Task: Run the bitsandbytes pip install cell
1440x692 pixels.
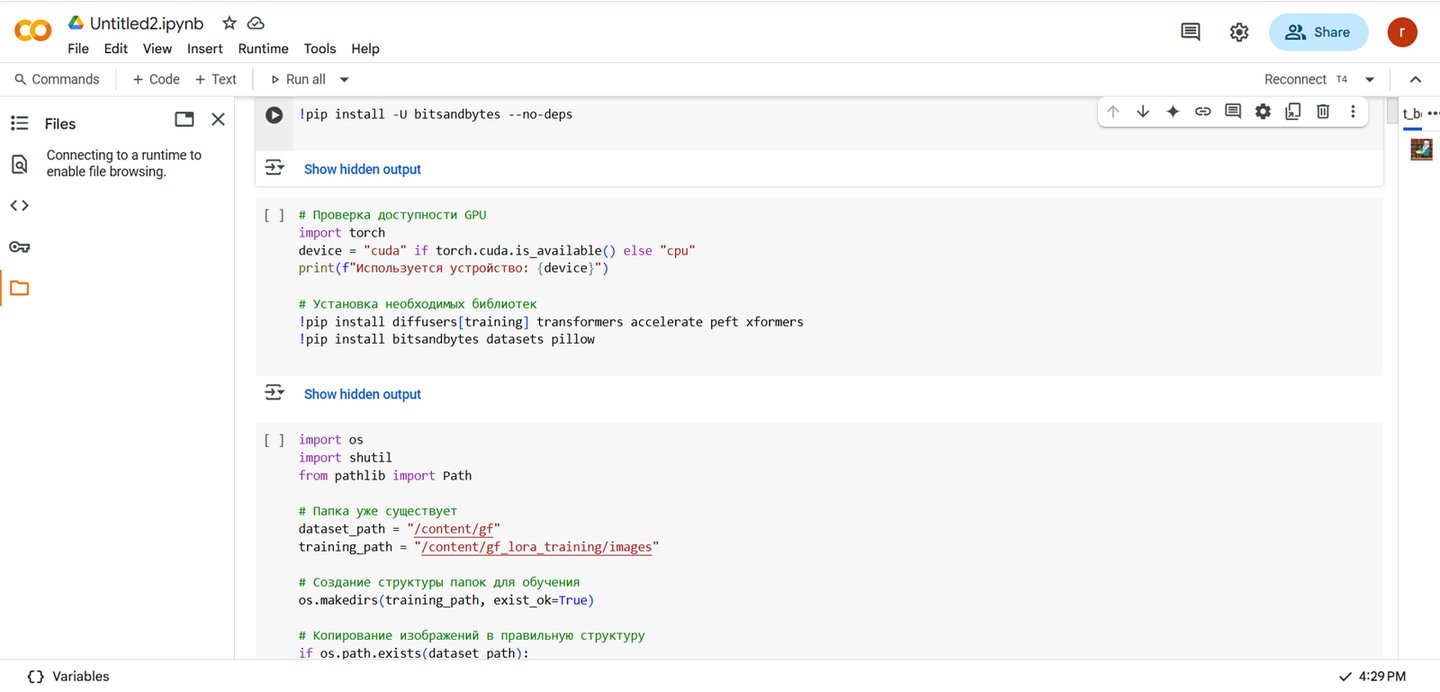Action: [x=274, y=115]
